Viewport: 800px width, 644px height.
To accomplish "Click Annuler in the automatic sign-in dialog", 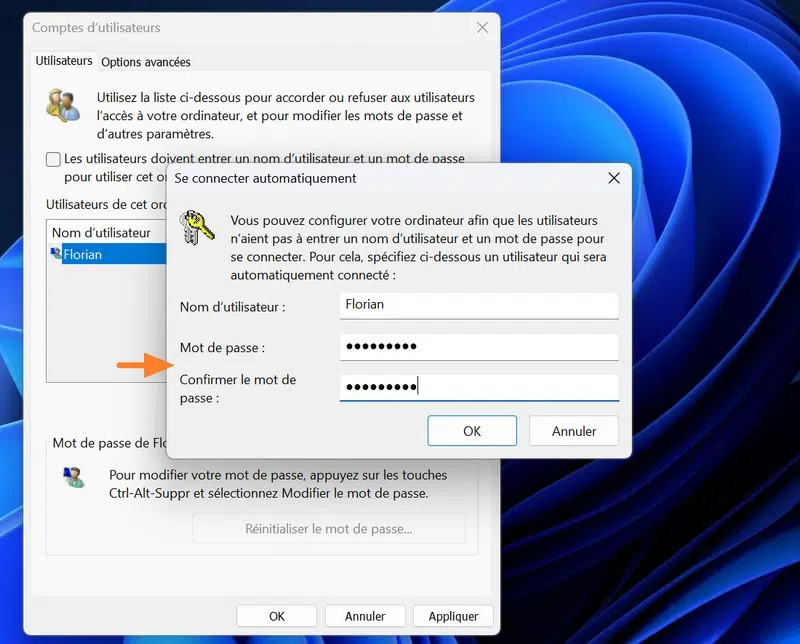I will point(573,431).
